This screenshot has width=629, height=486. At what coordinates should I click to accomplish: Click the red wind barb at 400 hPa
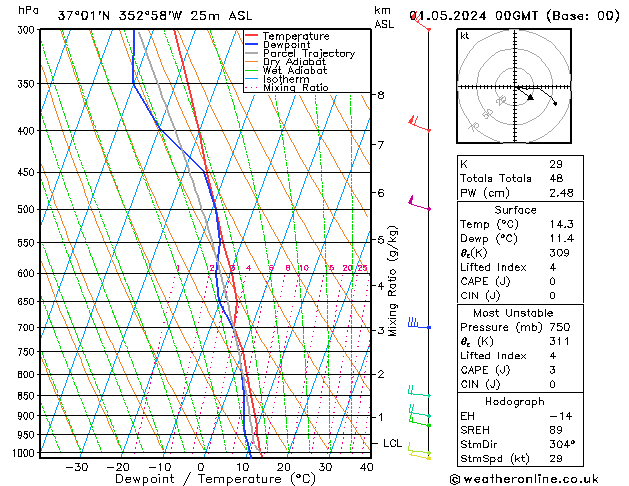point(418,124)
